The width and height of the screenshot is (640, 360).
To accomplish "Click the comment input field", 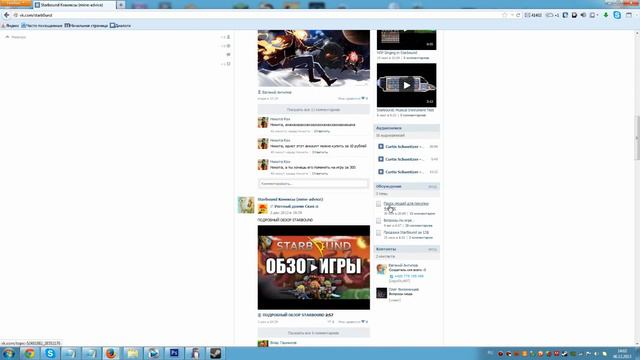I will (x=313, y=184).
